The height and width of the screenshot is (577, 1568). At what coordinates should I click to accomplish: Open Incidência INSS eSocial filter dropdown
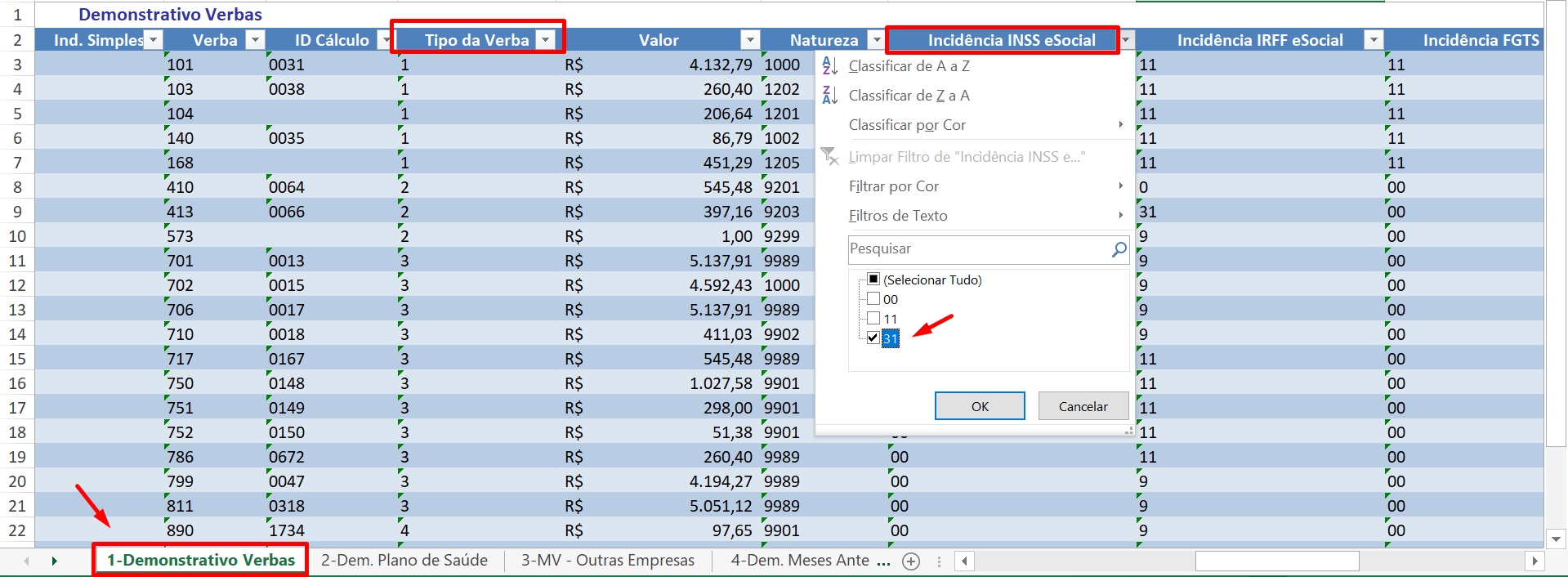coord(1126,39)
